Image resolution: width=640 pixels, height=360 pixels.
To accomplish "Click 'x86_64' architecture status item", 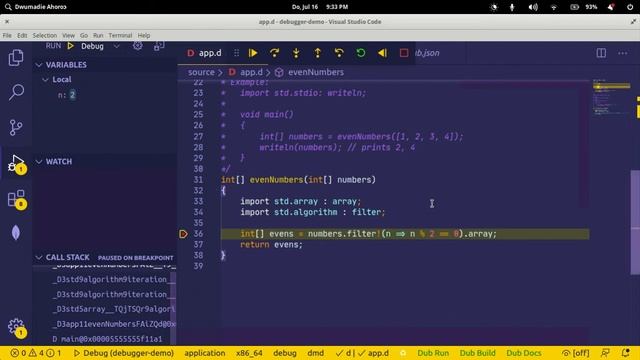I will [x=249, y=353].
